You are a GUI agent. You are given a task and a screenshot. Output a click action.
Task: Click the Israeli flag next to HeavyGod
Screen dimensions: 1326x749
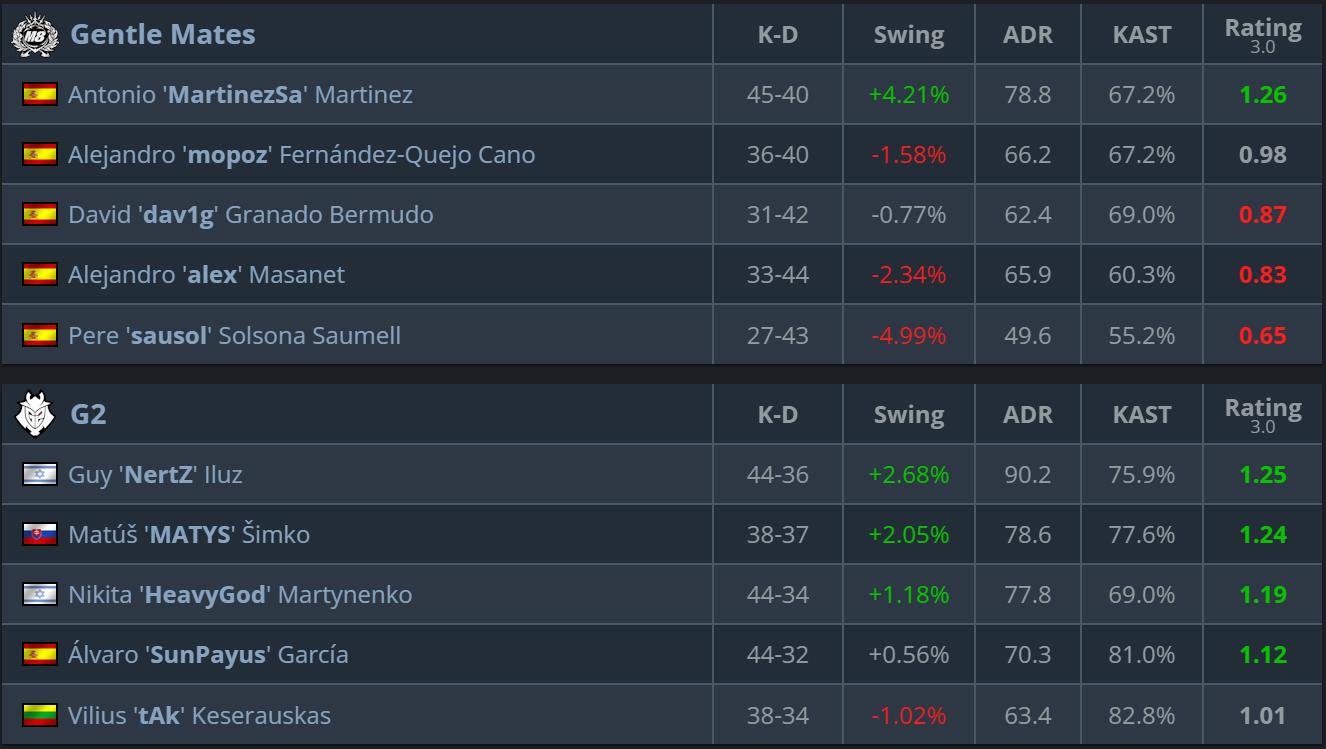(x=40, y=595)
